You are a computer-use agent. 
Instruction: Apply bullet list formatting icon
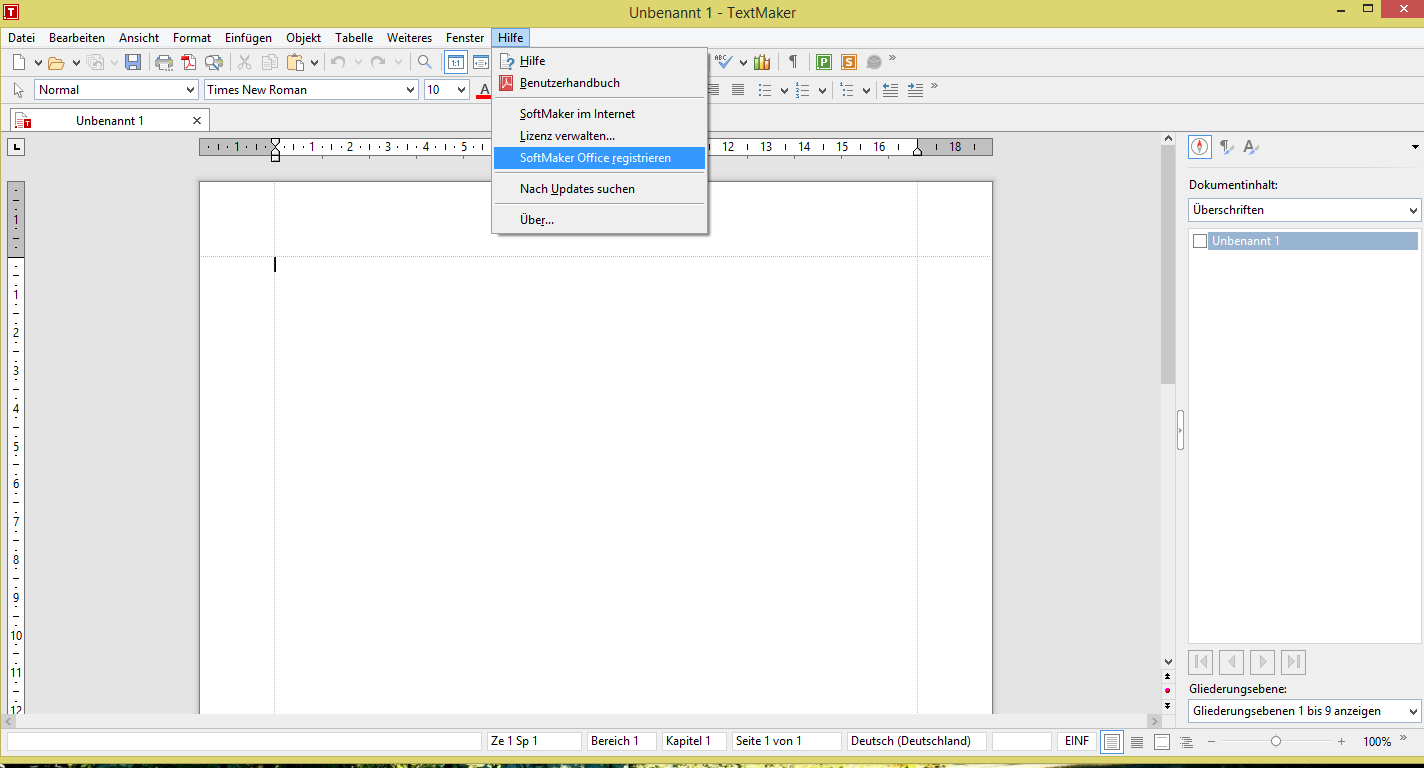(765, 90)
